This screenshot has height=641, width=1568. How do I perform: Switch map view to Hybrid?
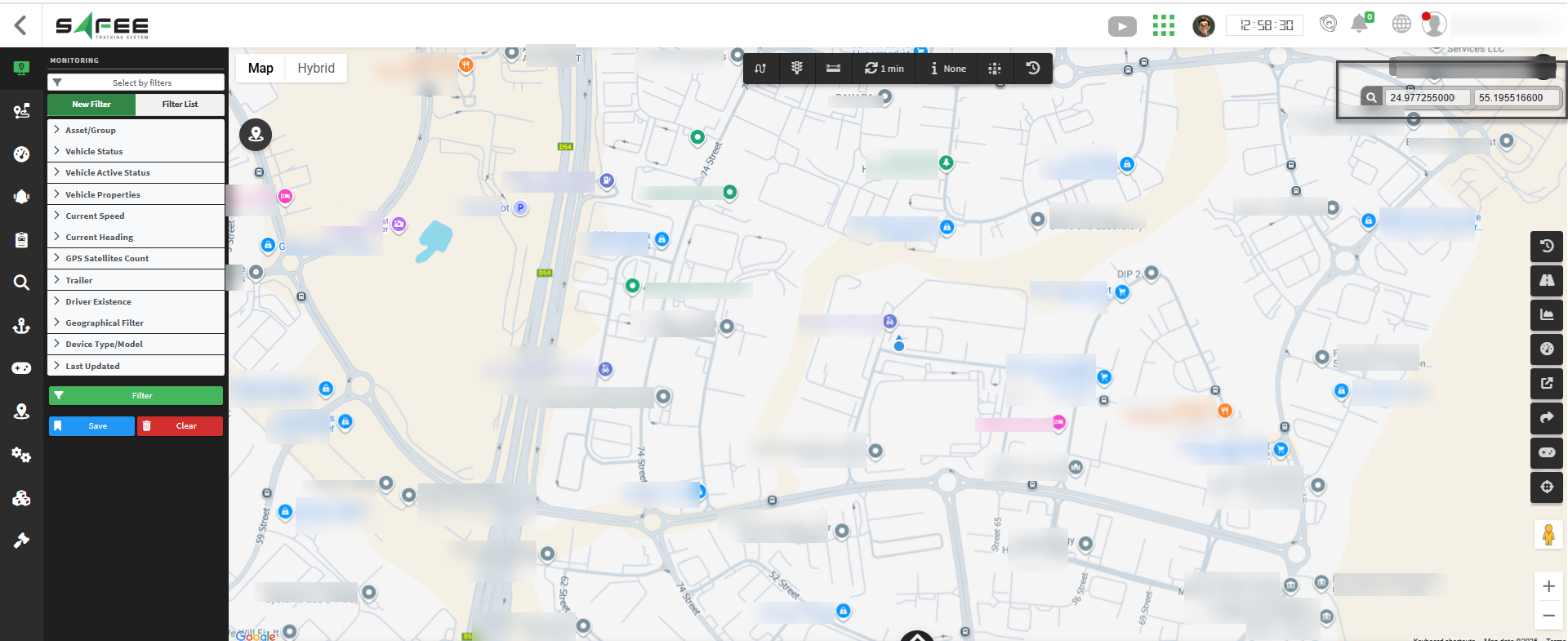pos(316,69)
